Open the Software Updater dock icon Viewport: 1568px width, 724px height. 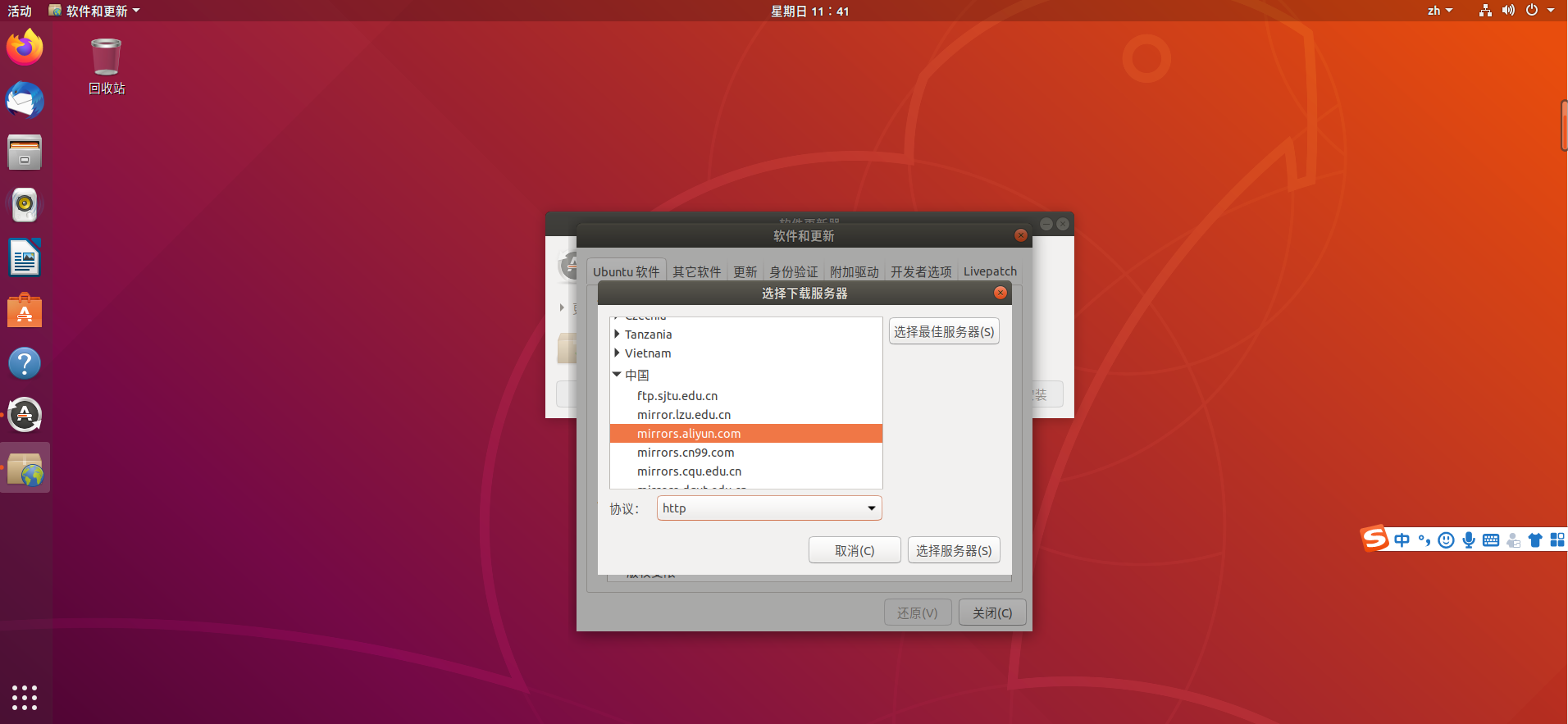click(25, 415)
